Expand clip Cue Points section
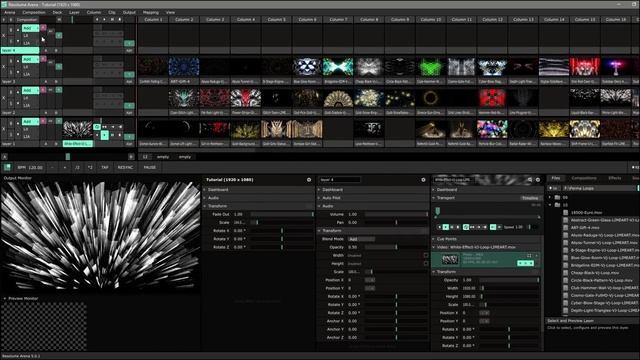The width and height of the screenshot is (640, 360). pos(487,239)
